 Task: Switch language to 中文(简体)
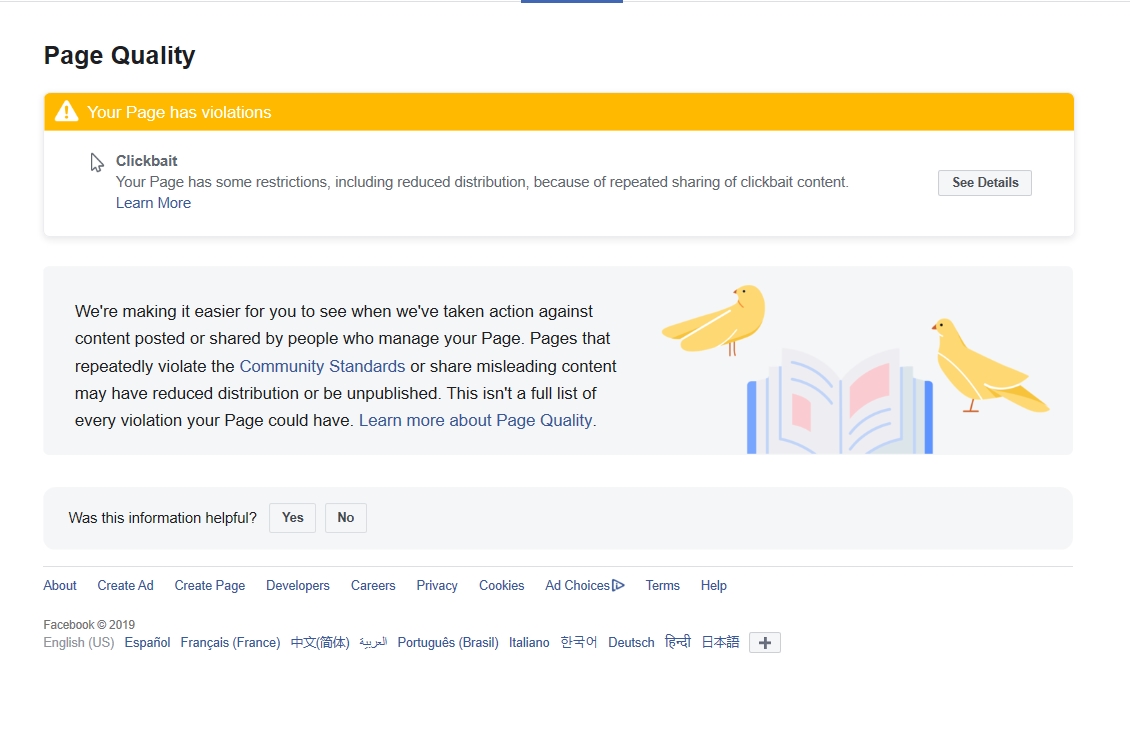tap(320, 642)
